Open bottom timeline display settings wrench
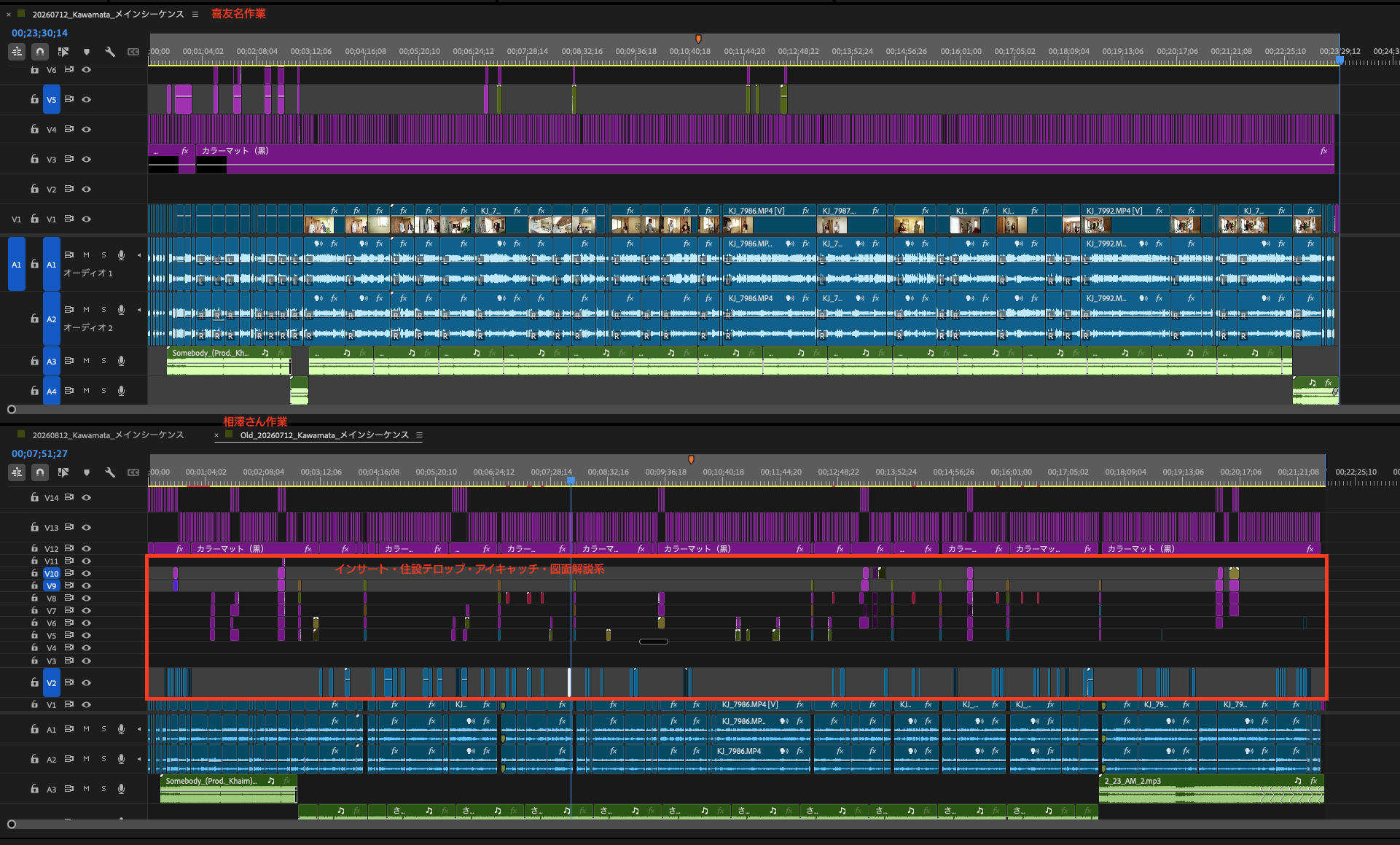 pyautogui.click(x=110, y=472)
